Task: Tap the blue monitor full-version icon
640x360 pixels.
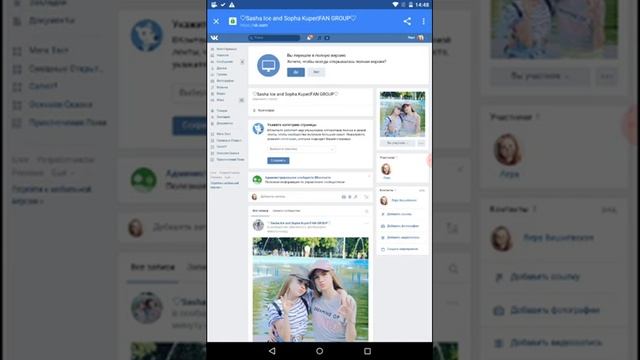Action: coord(268,65)
